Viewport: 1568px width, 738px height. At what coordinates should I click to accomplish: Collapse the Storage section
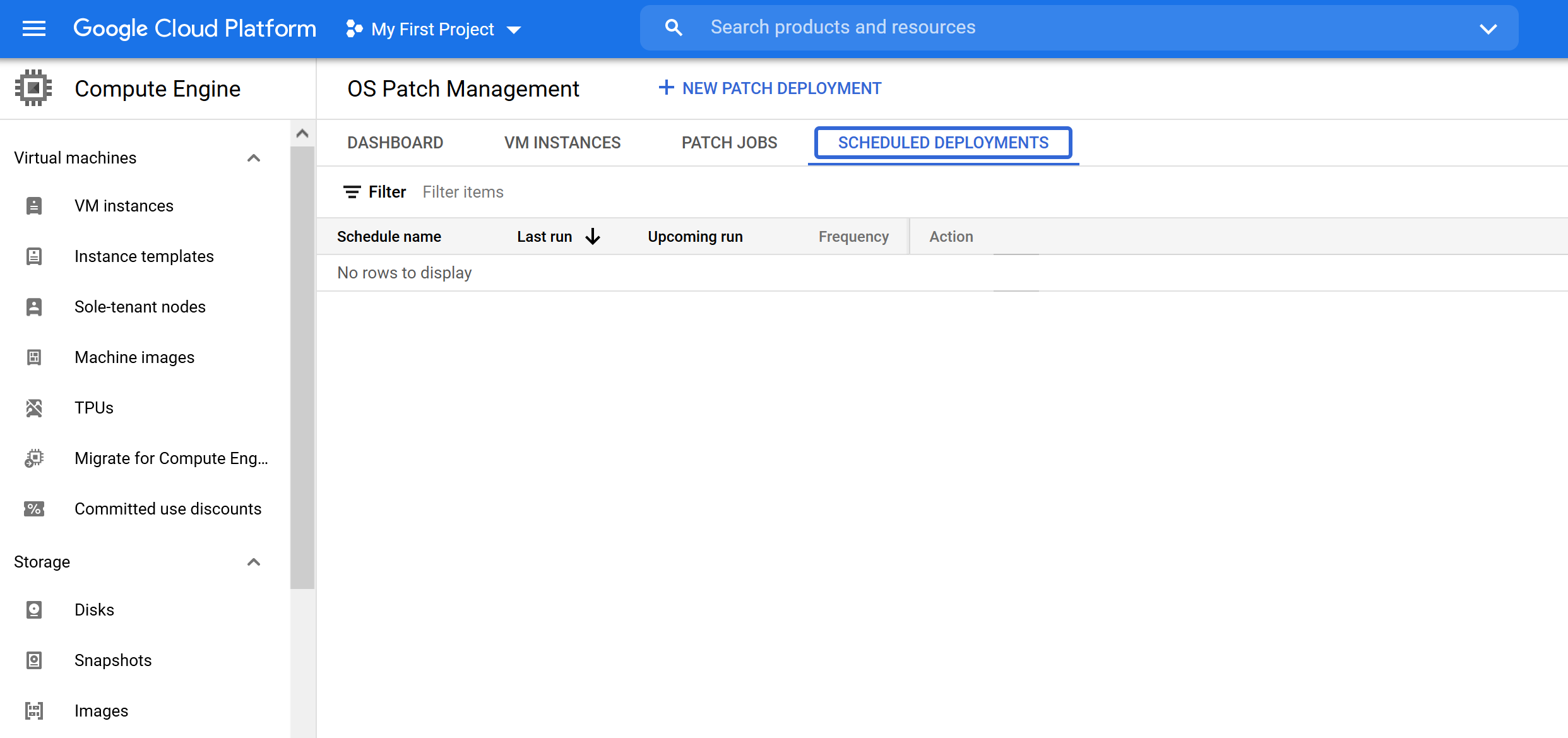tap(254, 562)
